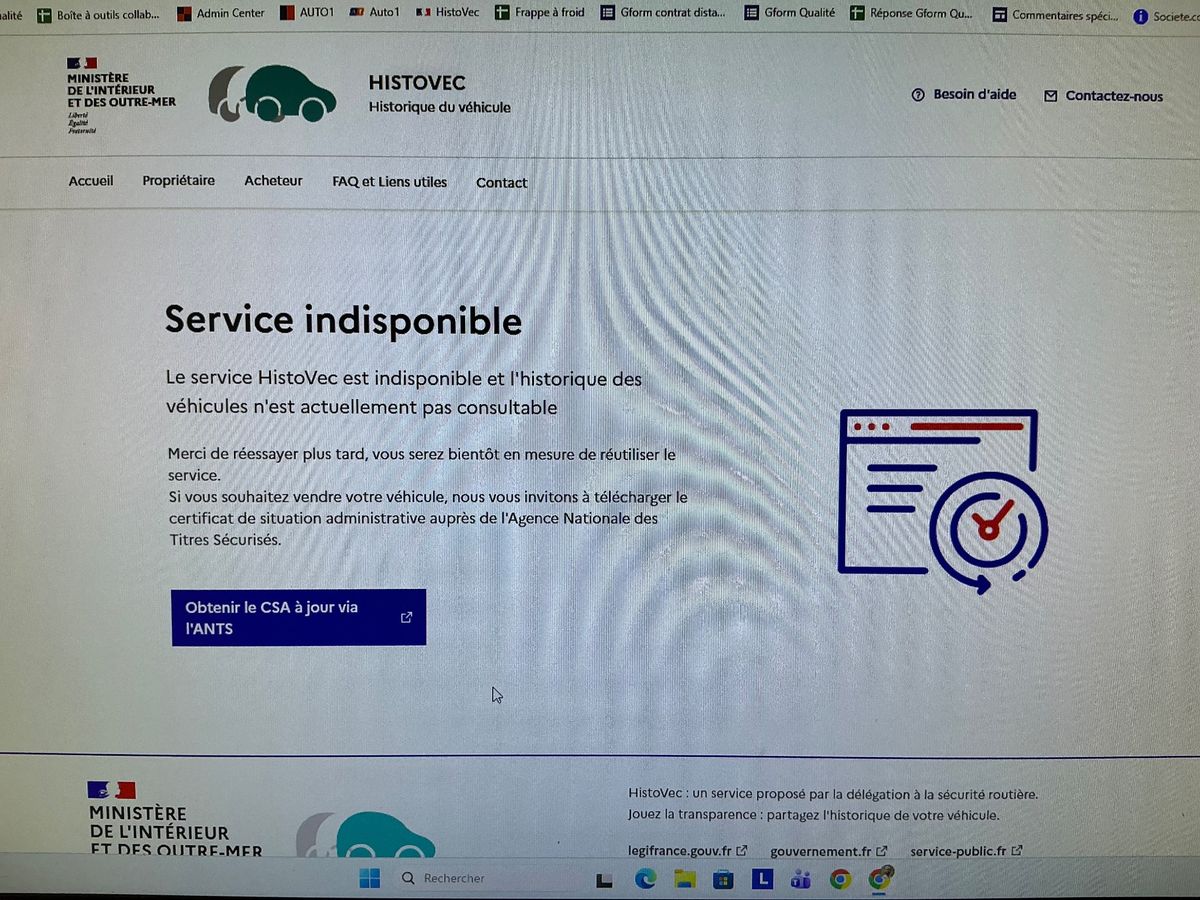This screenshot has height=900, width=1200.
Task: Open the Gform Qualité bookmark
Action: tap(790, 13)
